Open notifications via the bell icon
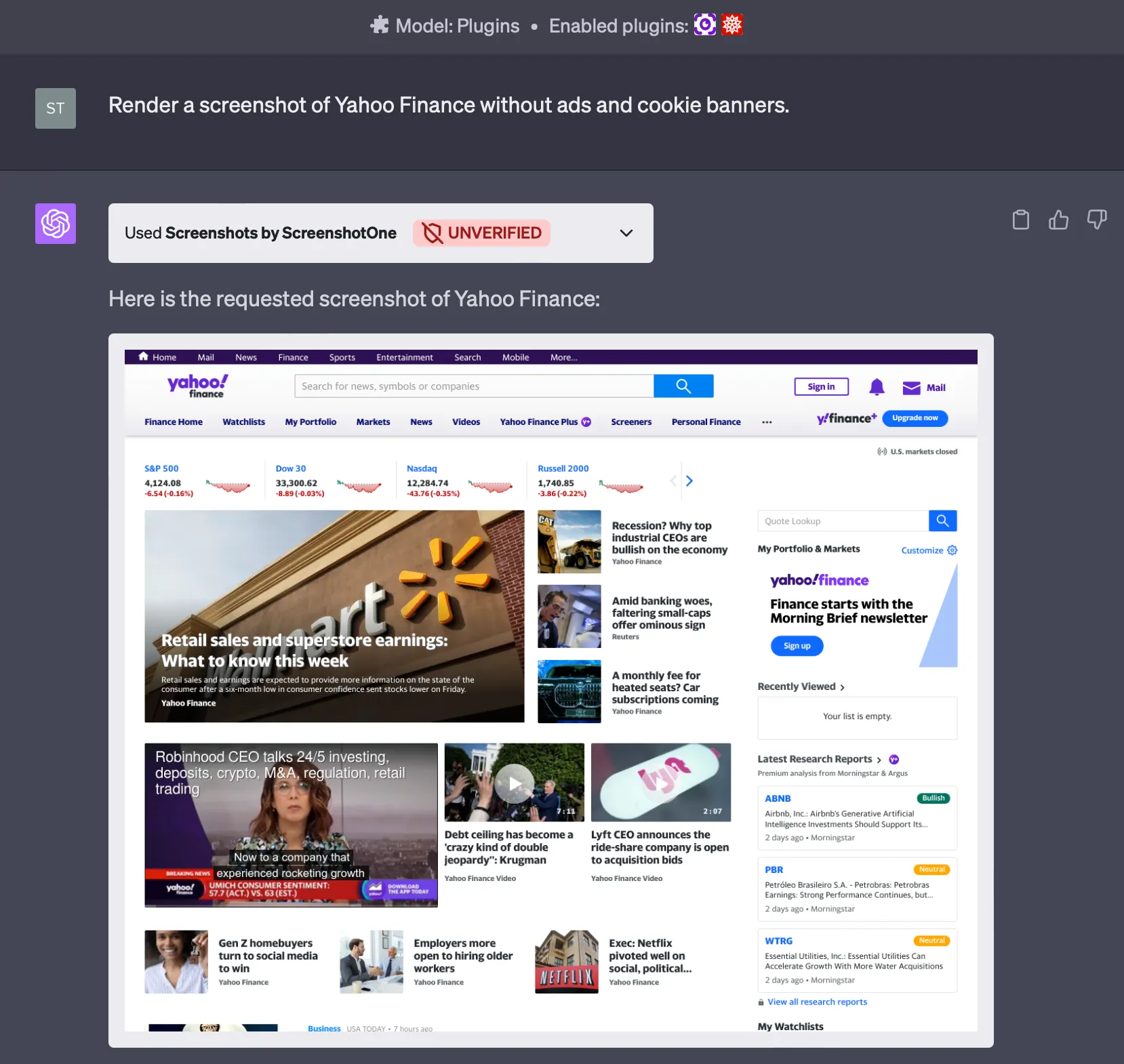This screenshot has height=1064, width=1124. [x=876, y=386]
